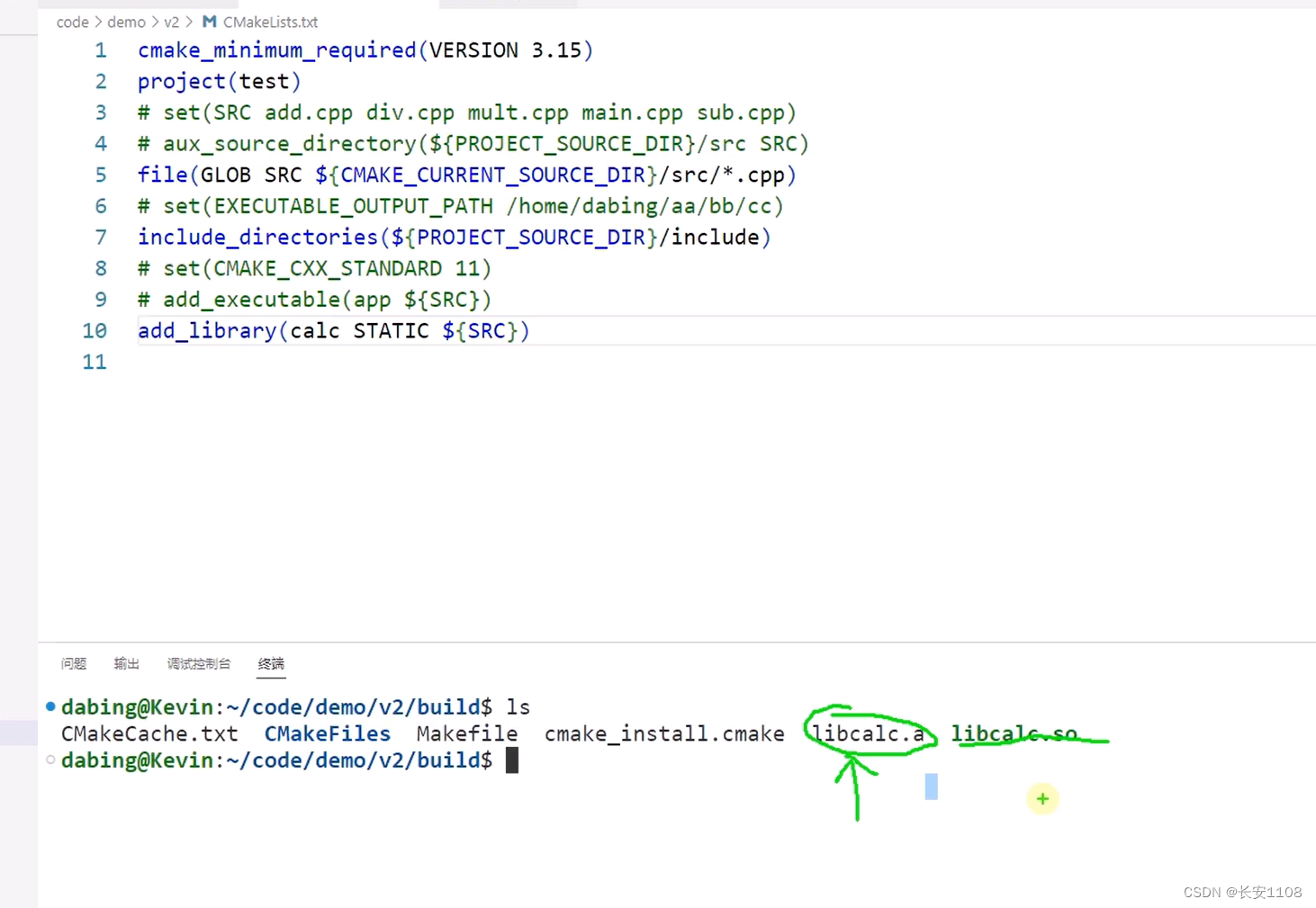Click the 'ls' command in terminal

click(x=518, y=707)
